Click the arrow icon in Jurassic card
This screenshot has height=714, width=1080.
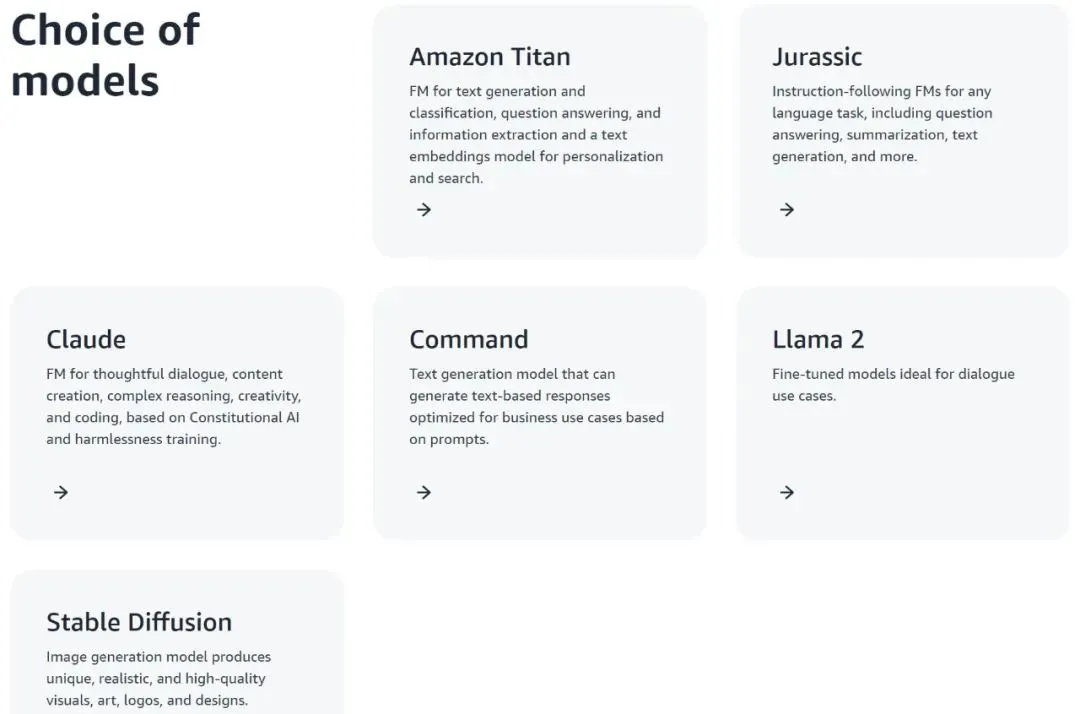787,209
